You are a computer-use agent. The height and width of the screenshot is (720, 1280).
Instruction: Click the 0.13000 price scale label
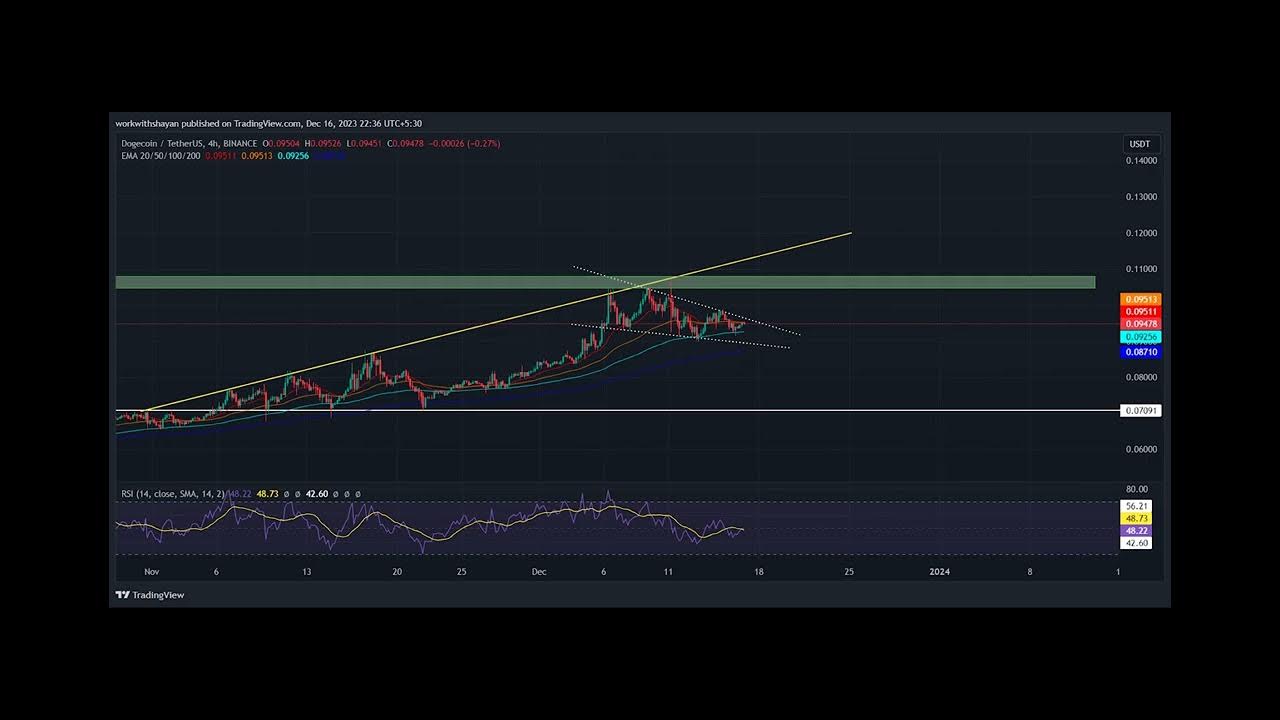point(1141,197)
